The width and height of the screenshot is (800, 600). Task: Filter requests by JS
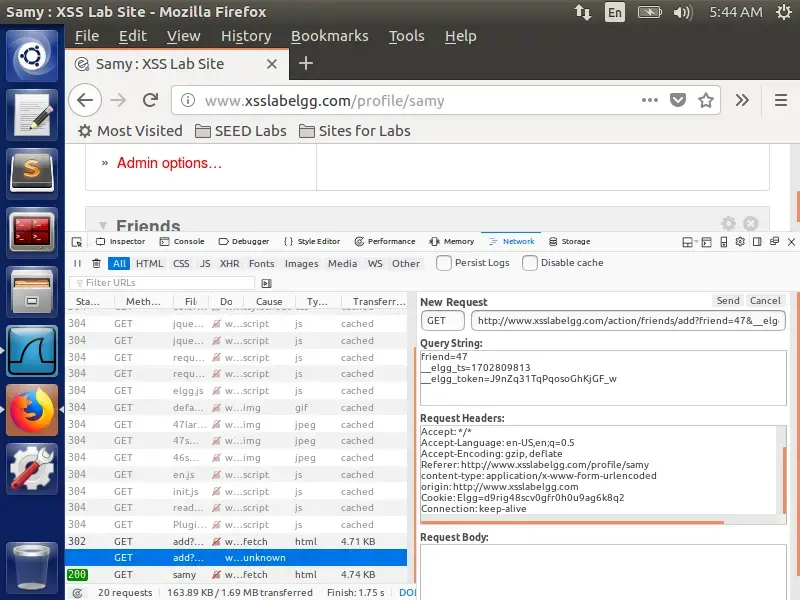(x=205, y=263)
